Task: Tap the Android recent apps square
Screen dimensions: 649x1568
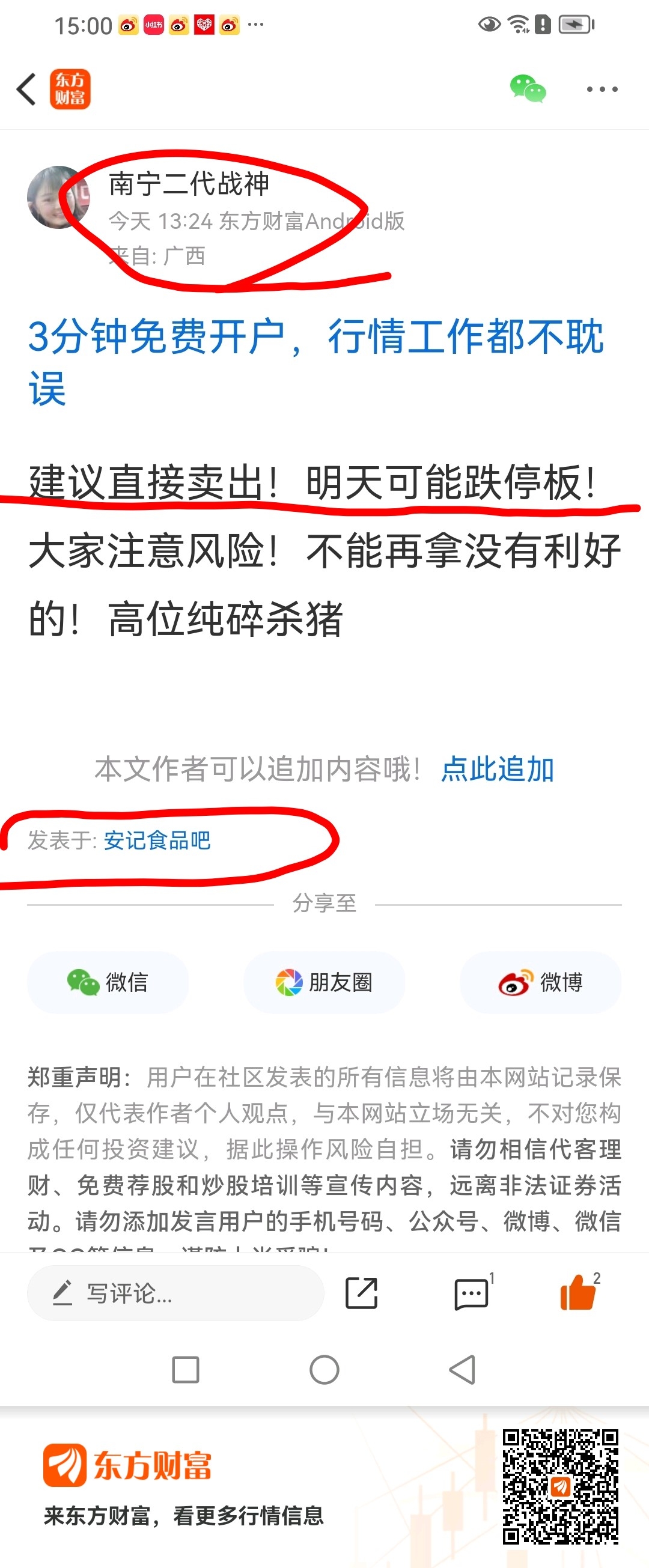Action: (x=186, y=1370)
